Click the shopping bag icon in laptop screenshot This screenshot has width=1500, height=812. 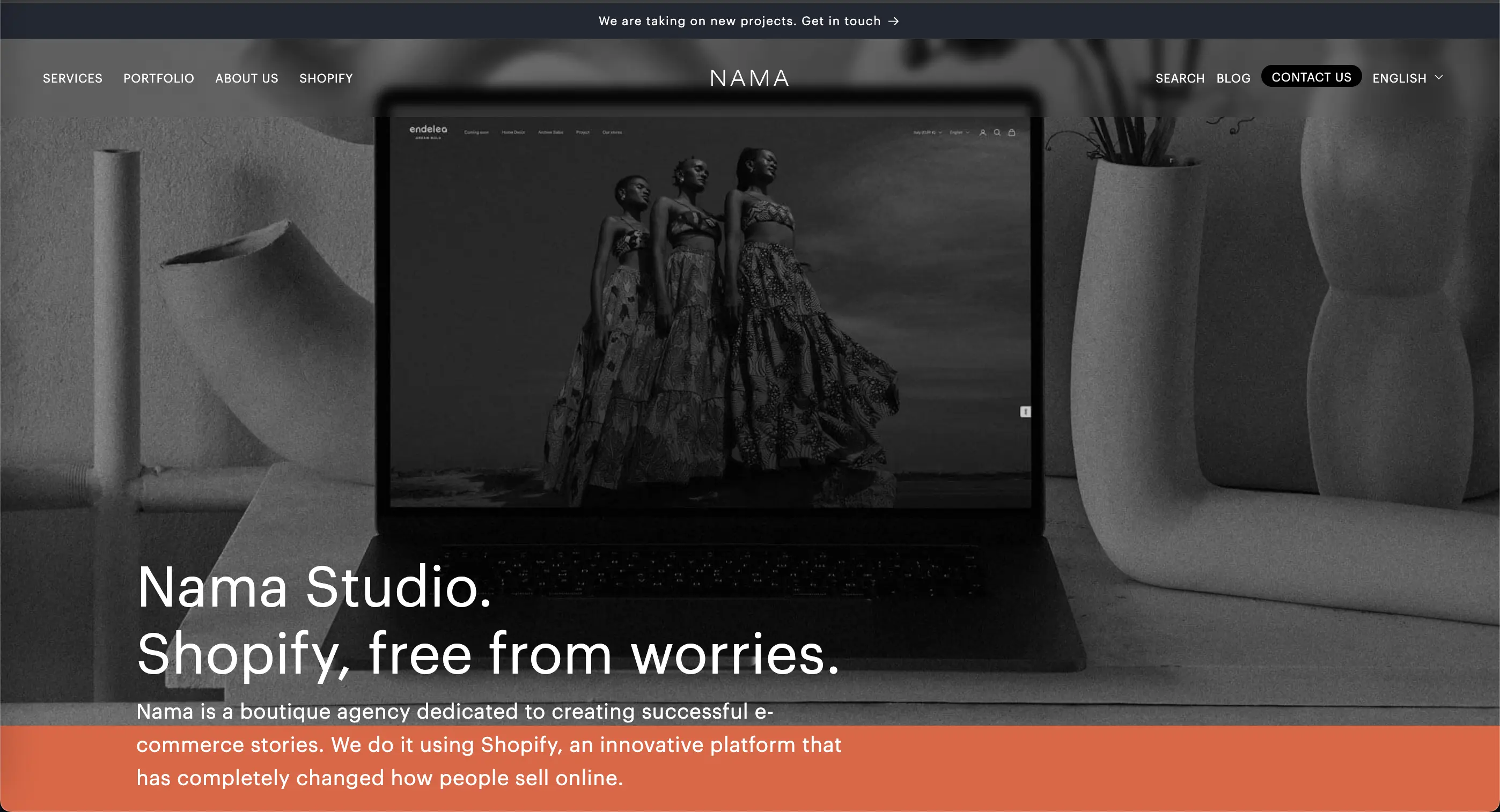(x=1011, y=132)
